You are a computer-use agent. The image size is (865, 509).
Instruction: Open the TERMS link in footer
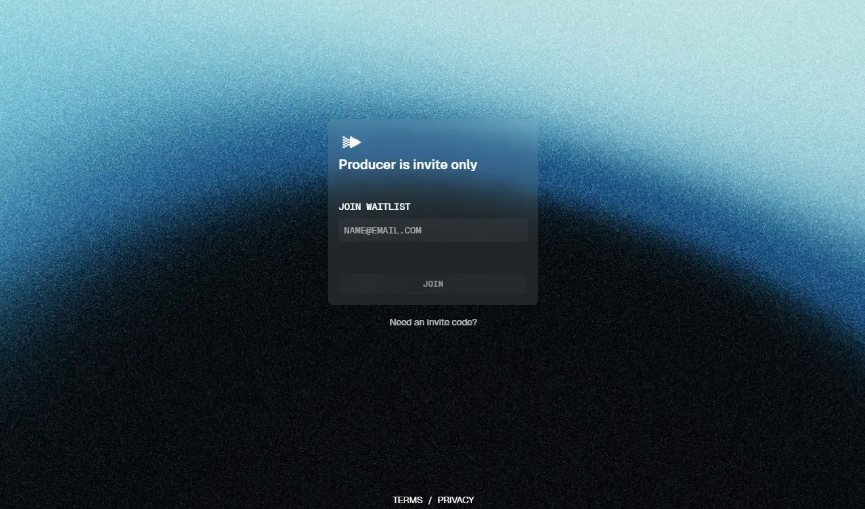click(407, 500)
